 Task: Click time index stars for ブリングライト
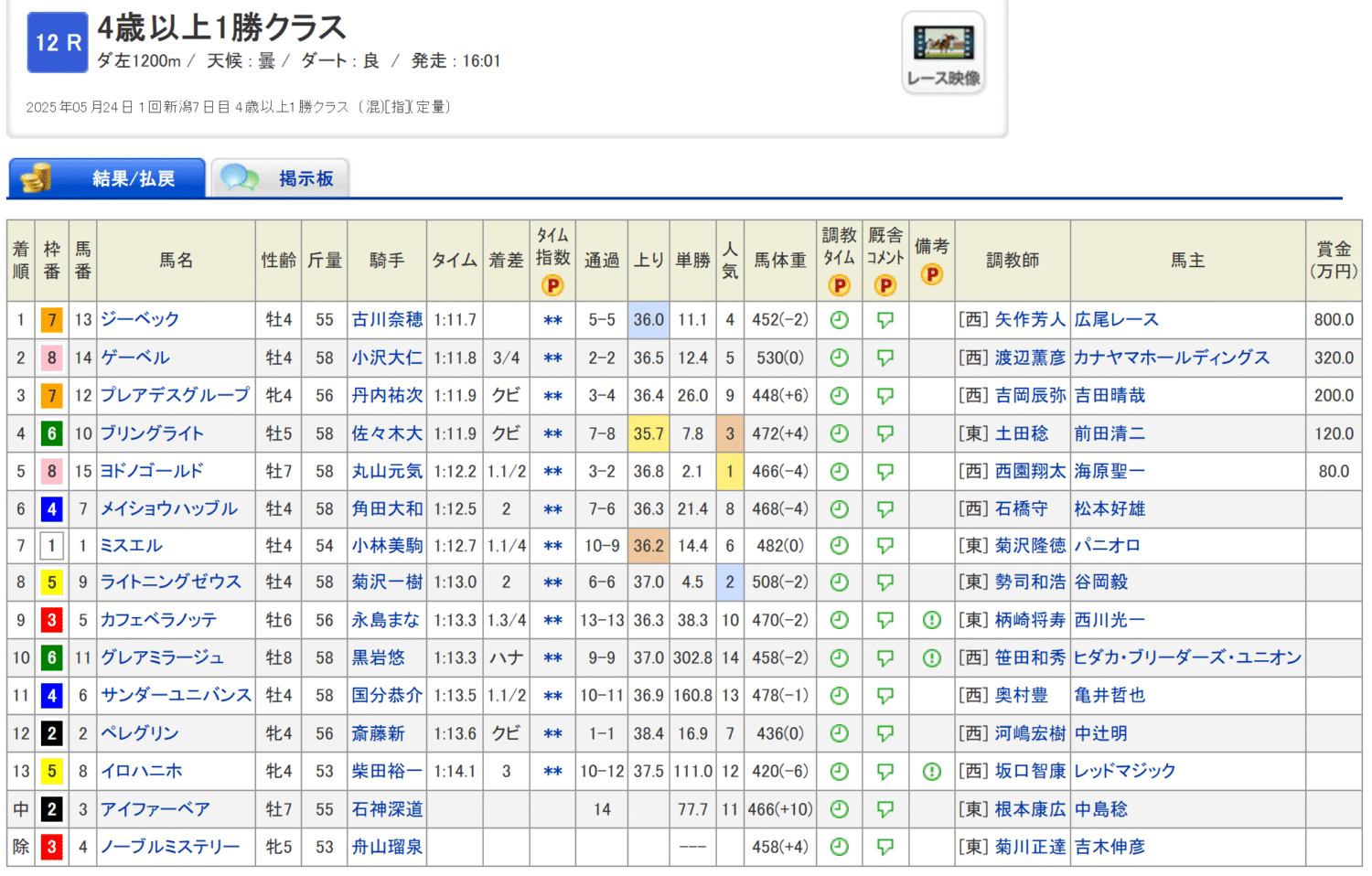click(x=552, y=434)
